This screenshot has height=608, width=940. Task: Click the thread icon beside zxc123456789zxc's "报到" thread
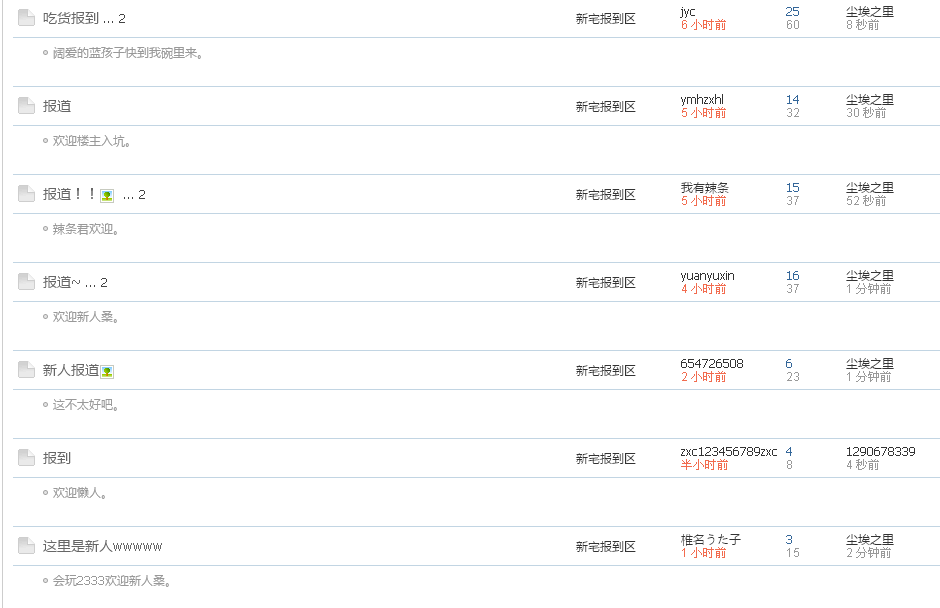coord(26,458)
